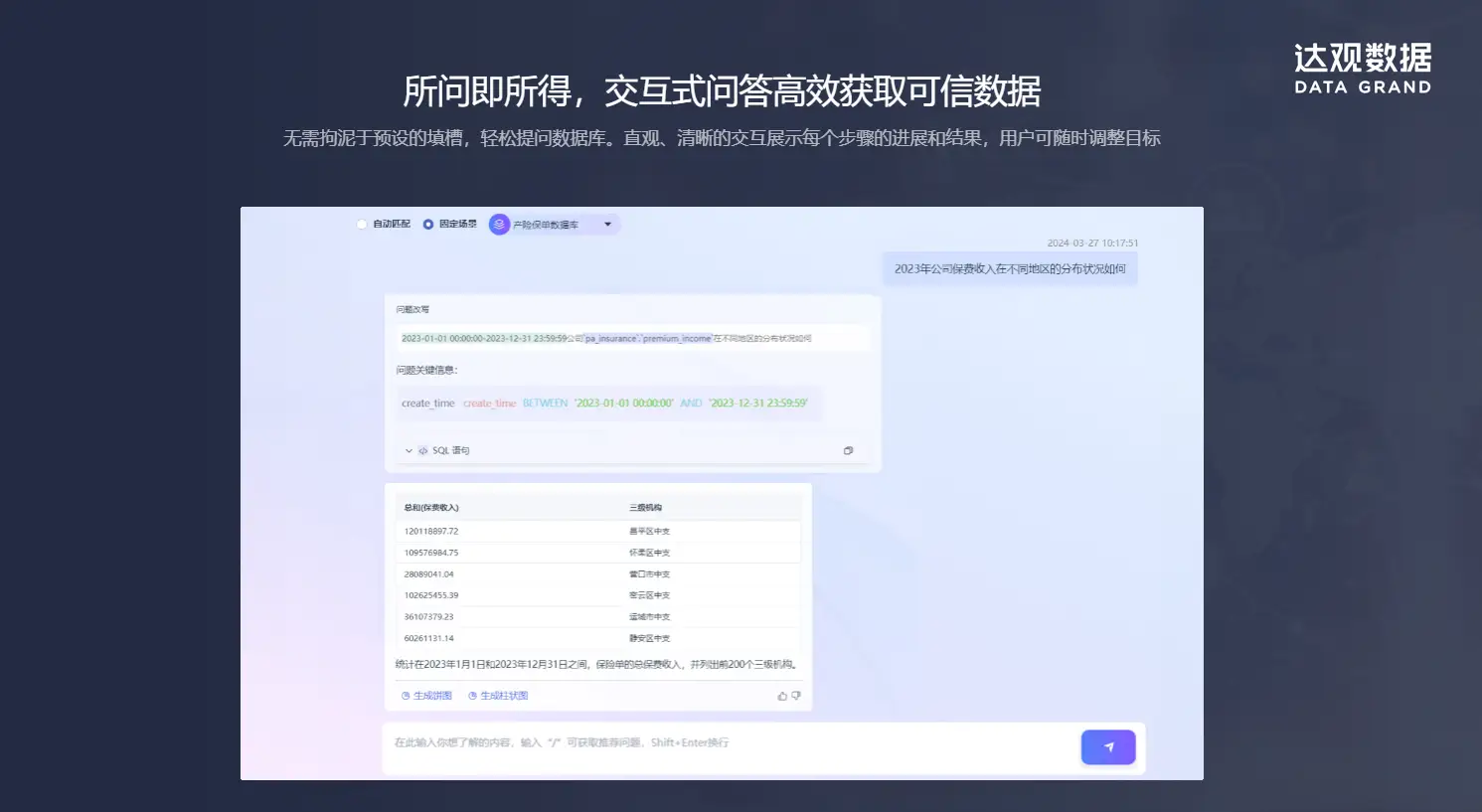Image resolution: width=1482 pixels, height=812 pixels.
Task: Click the 生成饼图 link
Action: [432, 695]
